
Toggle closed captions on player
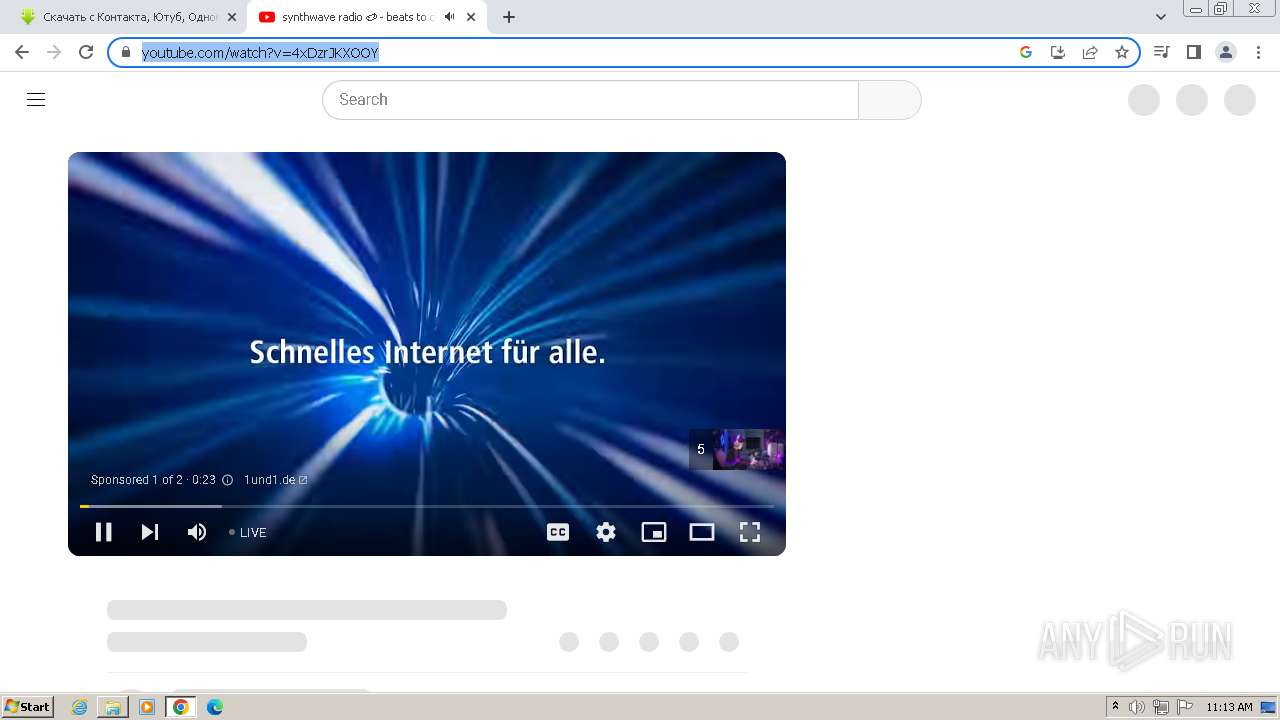coord(558,532)
